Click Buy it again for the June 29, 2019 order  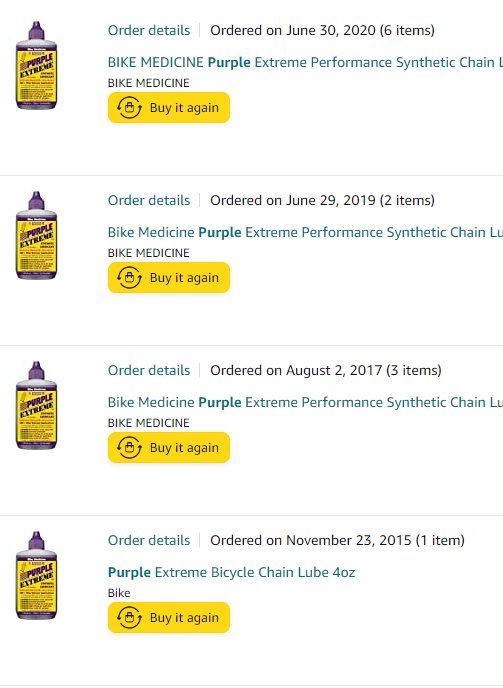(x=169, y=277)
